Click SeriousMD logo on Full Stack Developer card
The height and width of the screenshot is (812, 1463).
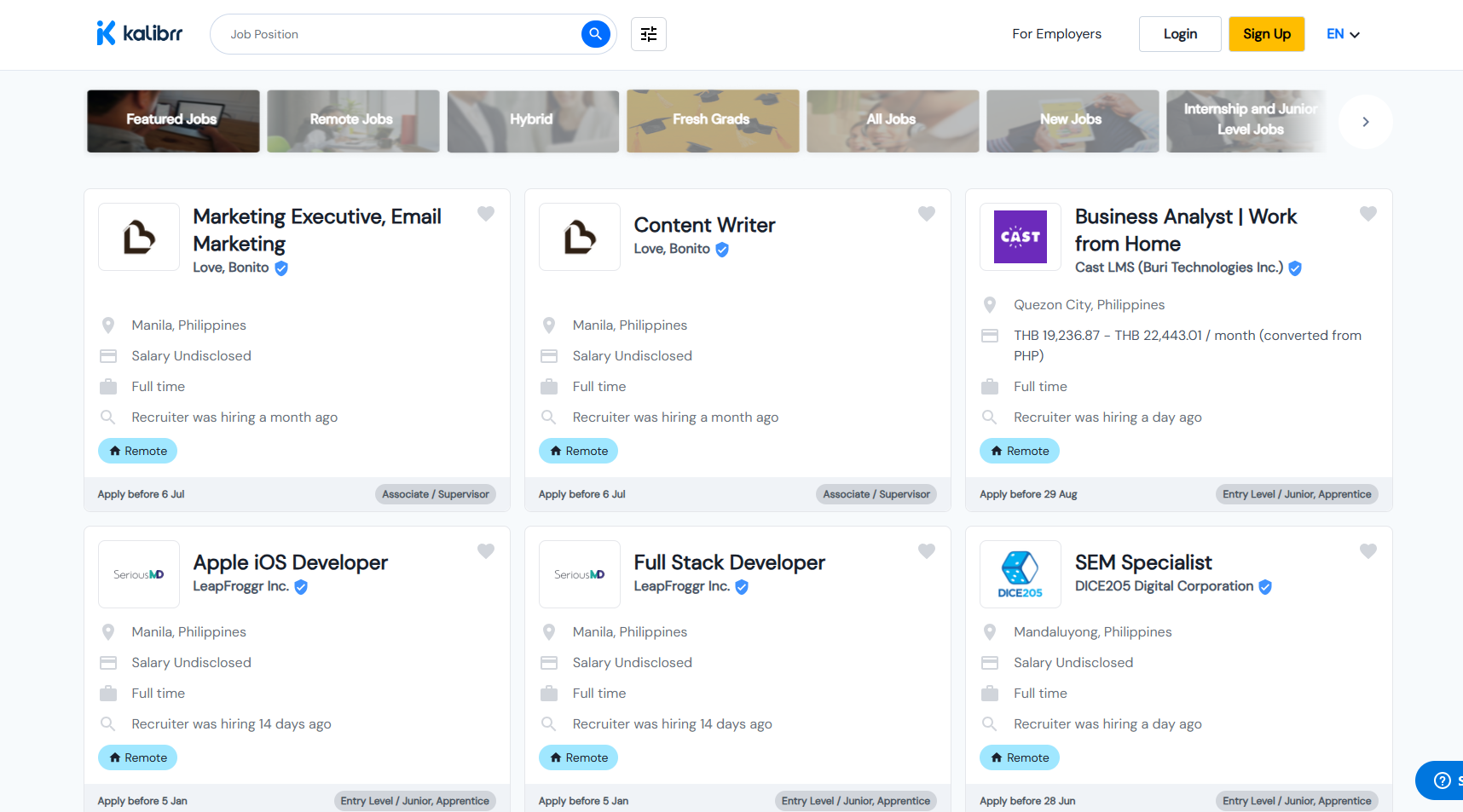[580, 574]
